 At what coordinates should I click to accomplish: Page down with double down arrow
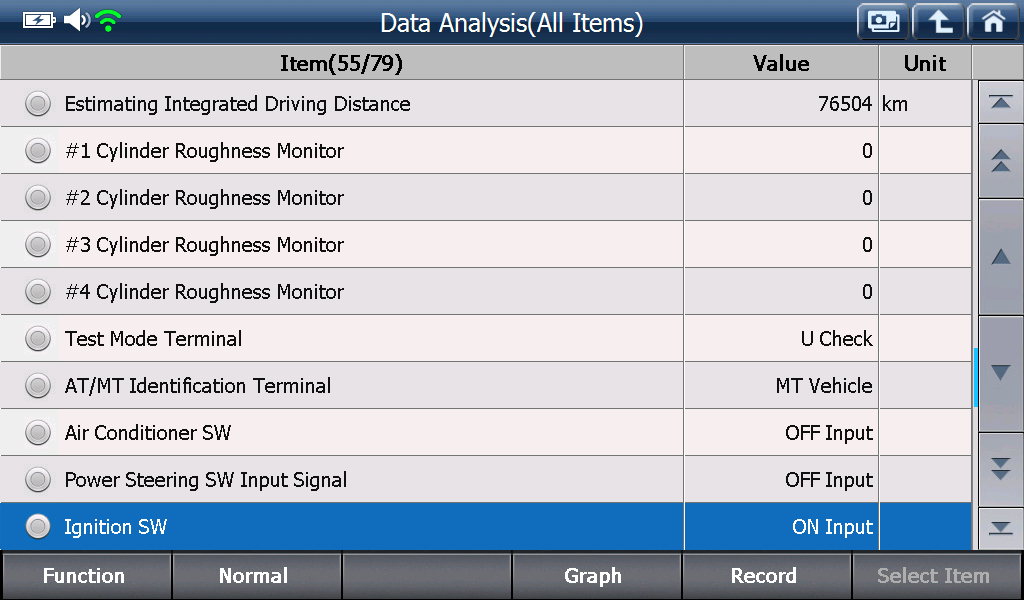[x=1000, y=469]
